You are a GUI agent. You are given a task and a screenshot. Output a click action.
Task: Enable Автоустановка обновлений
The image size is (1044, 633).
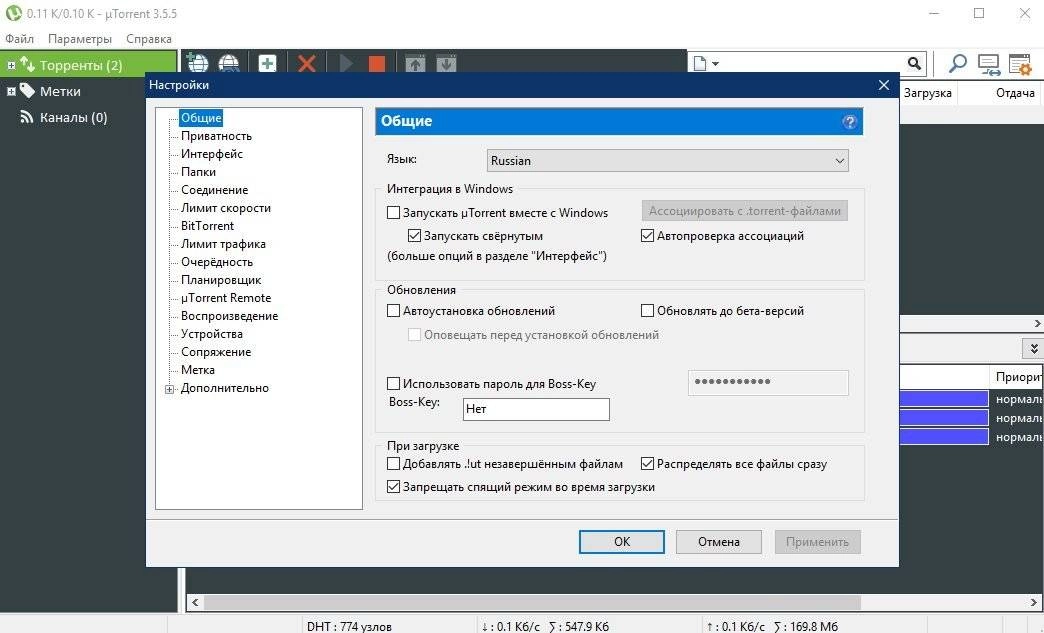click(393, 311)
